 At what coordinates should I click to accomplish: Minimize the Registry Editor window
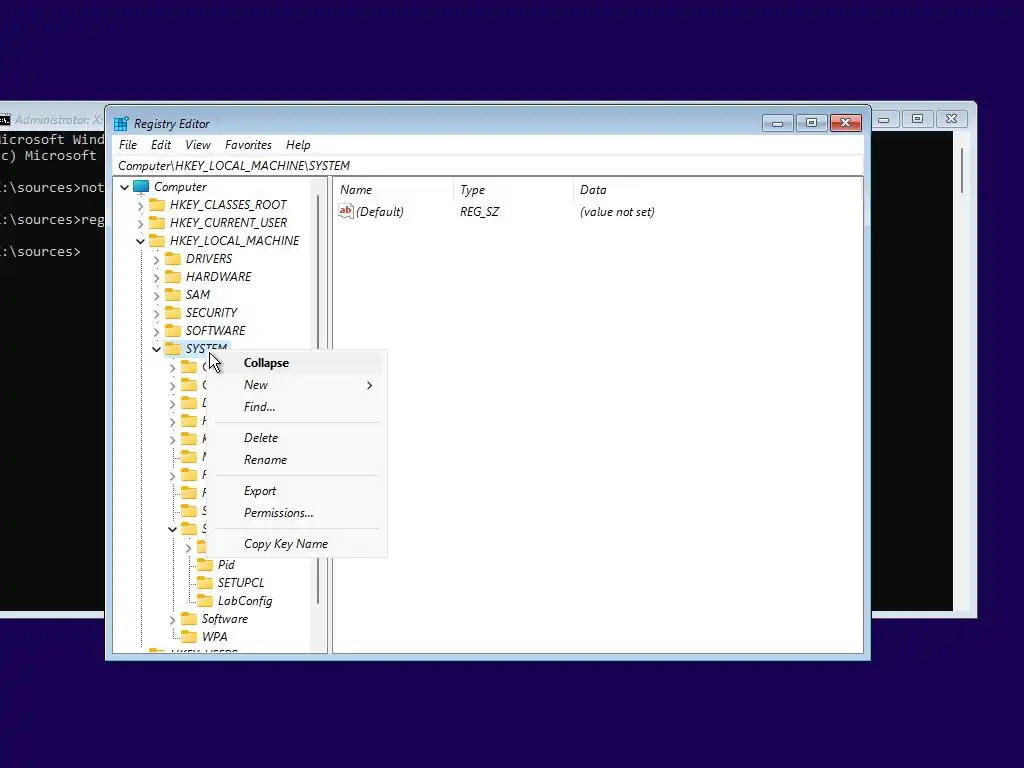(777, 123)
